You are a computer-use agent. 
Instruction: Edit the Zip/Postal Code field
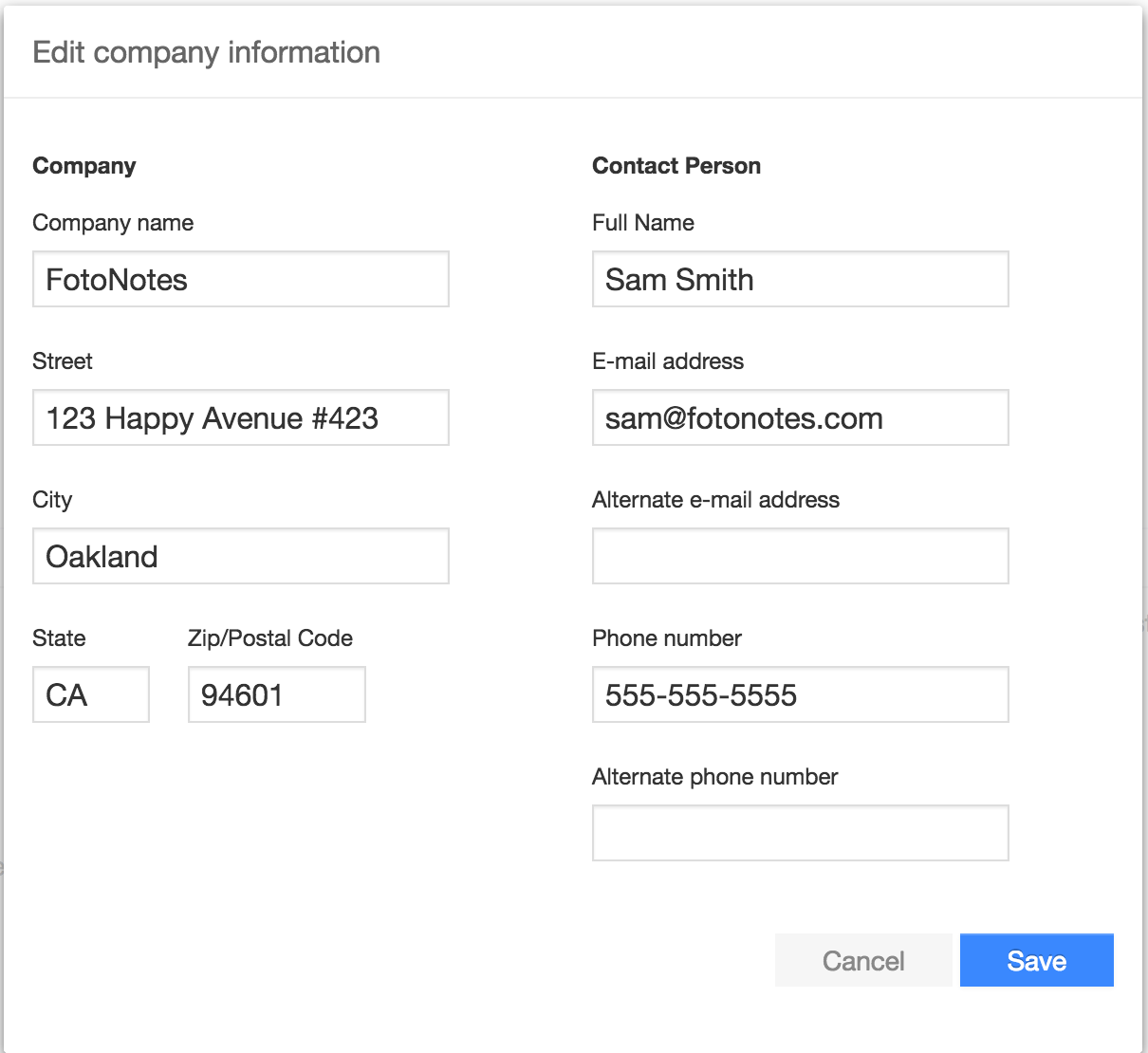point(276,694)
